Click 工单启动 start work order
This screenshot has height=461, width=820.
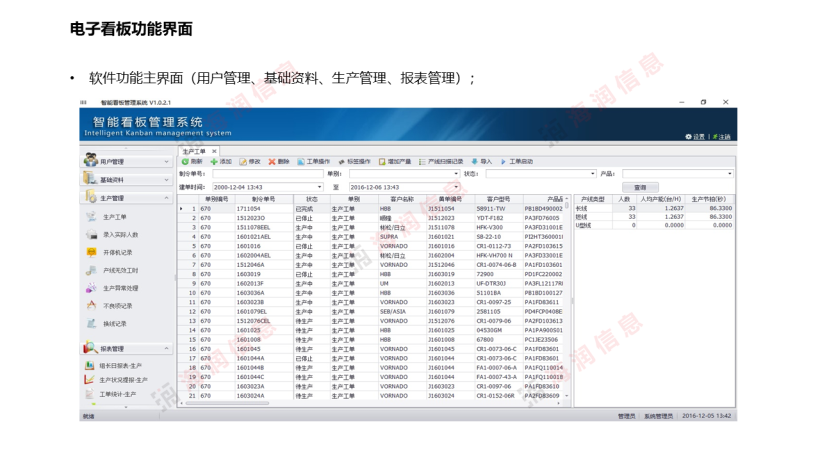[517, 162]
